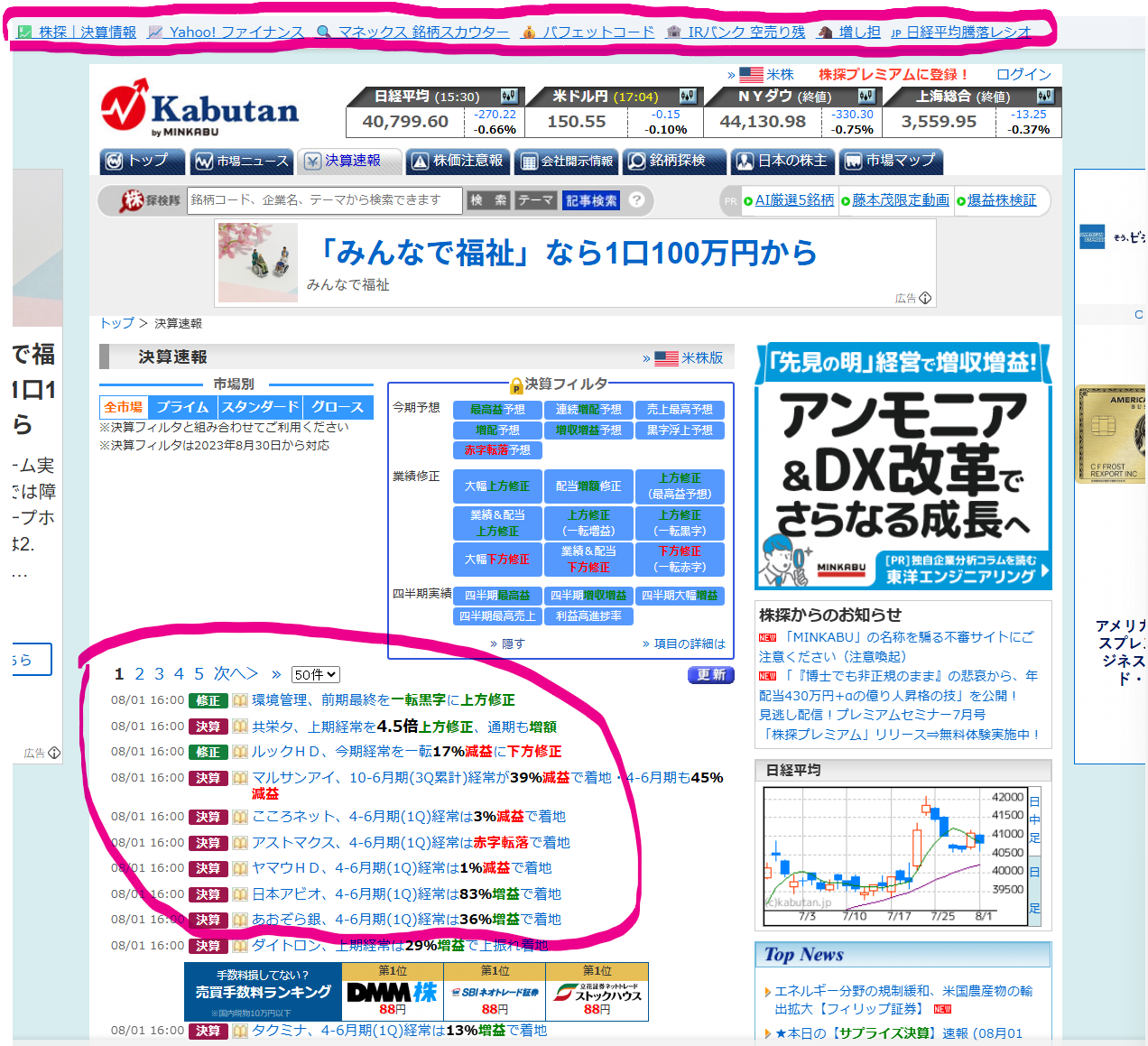Viewport: 1148px width, 1046px height.
Task: Open the AI厳選5銘柄 PR link
Action: [x=795, y=200]
